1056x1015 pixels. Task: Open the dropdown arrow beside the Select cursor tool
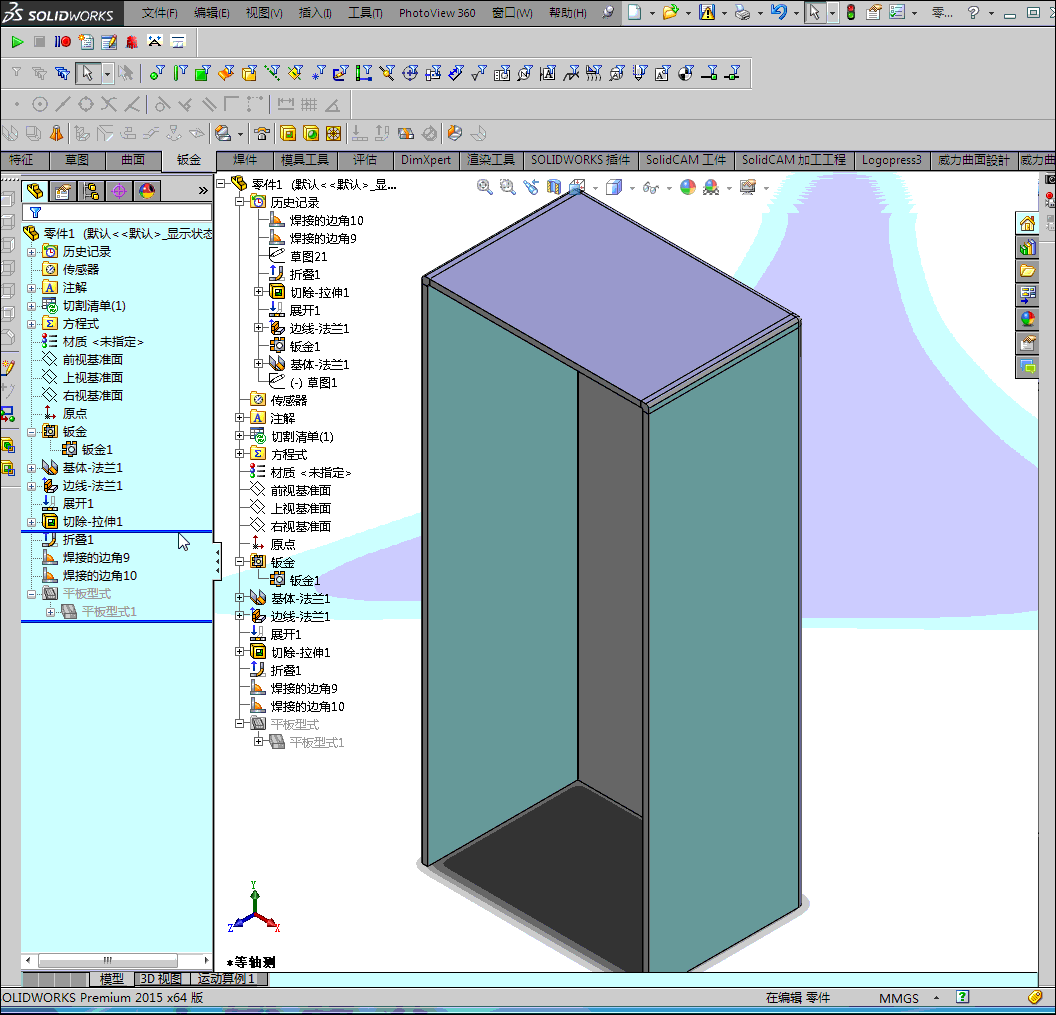[x=107, y=73]
